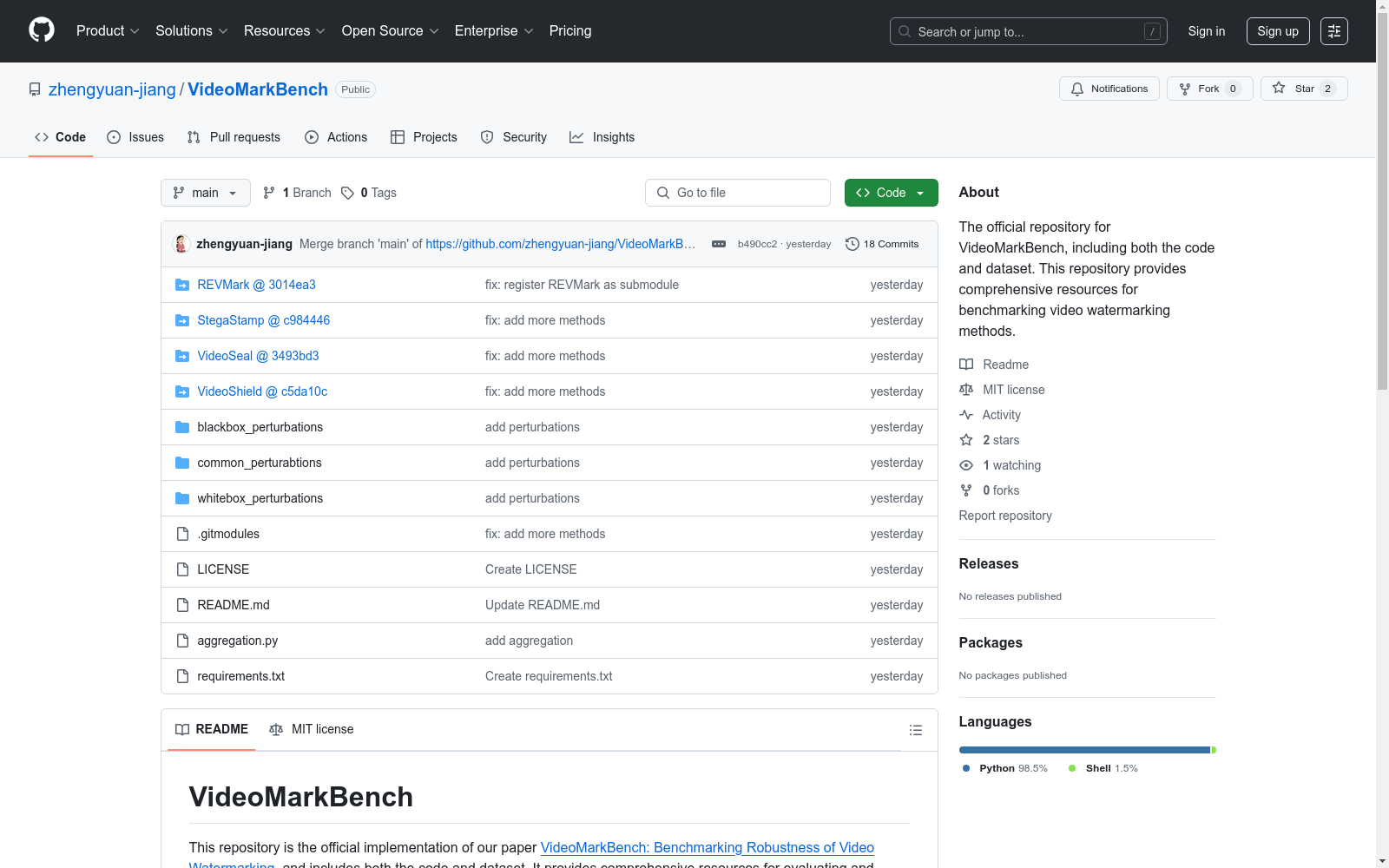
Task: Click the Python 98.5% language legend
Action: [x=1005, y=768]
